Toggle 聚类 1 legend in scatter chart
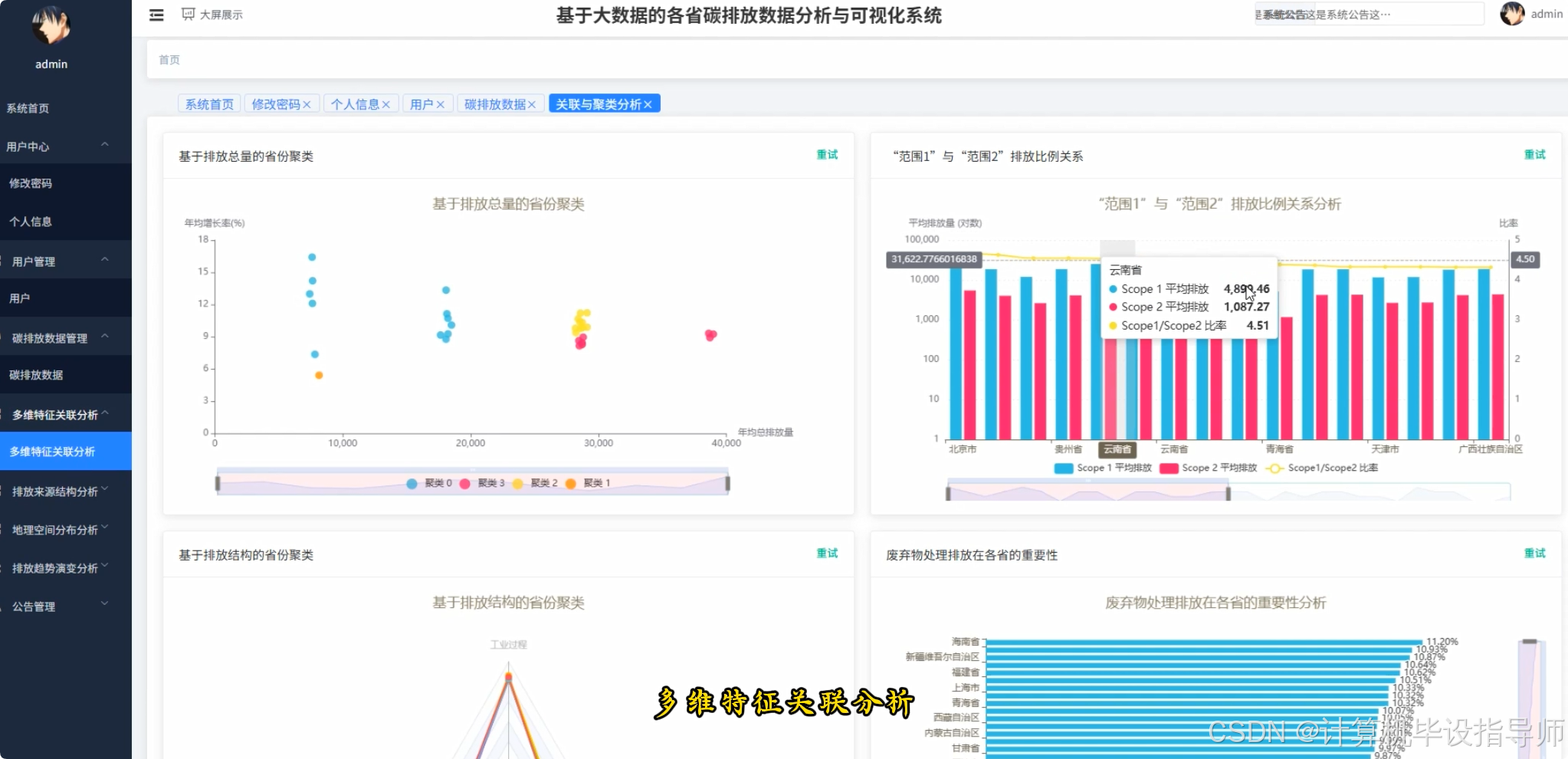Image resolution: width=1568 pixels, height=759 pixels. (588, 484)
